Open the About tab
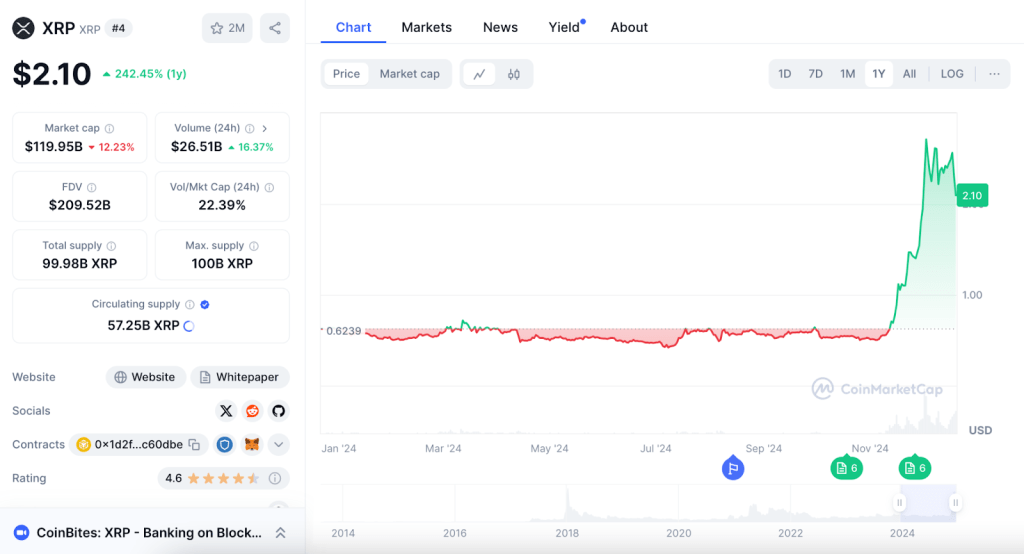This screenshot has width=1024, height=554. tap(629, 27)
